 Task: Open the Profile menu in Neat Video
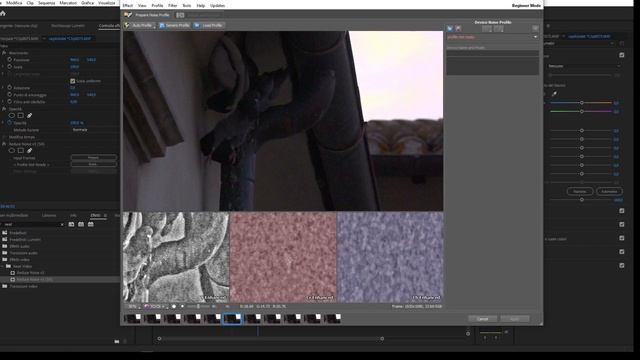[157, 6]
